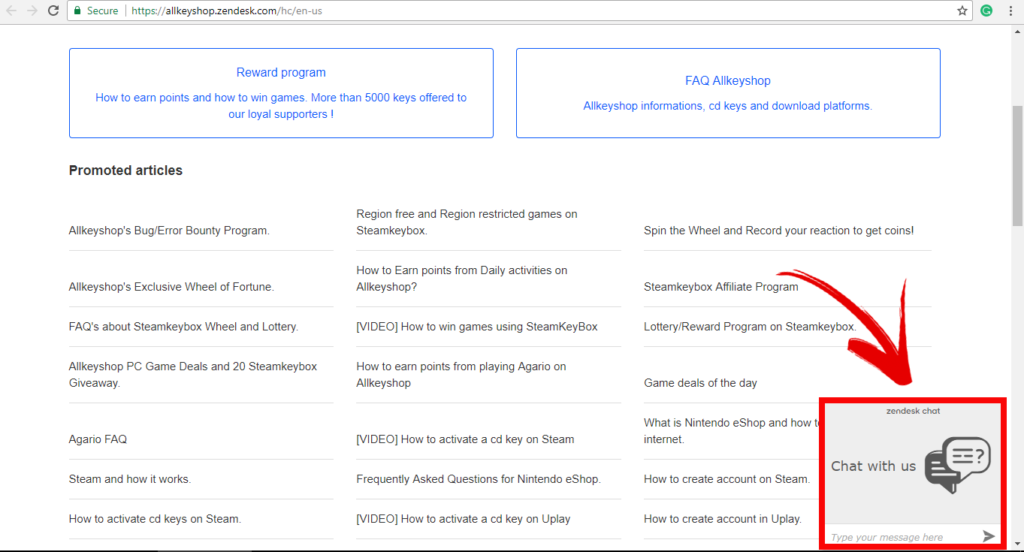Viewport: 1024px width, 552px height.
Task: Click the browser back arrow
Action: [11, 10]
